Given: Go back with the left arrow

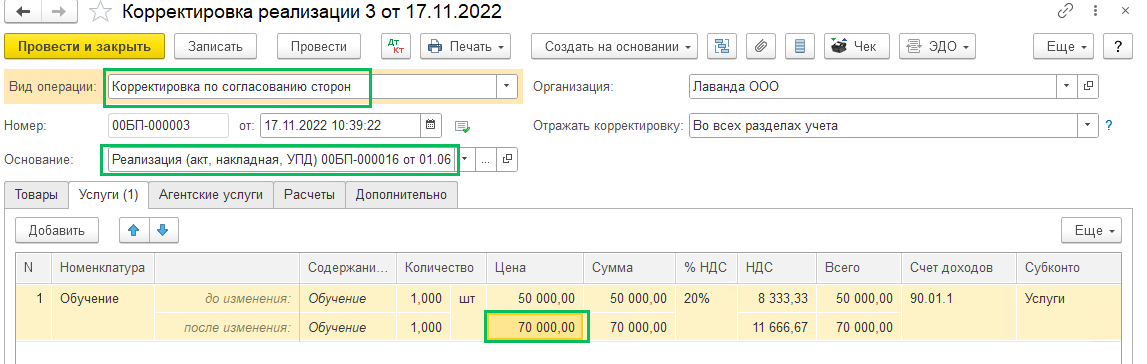Looking at the screenshot, I should point(23,12).
